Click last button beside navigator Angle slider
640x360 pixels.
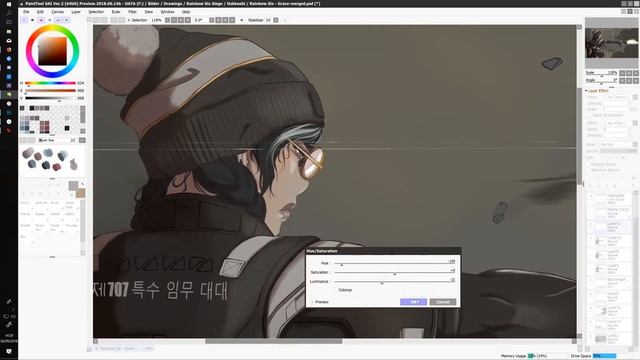tap(636, 81)
